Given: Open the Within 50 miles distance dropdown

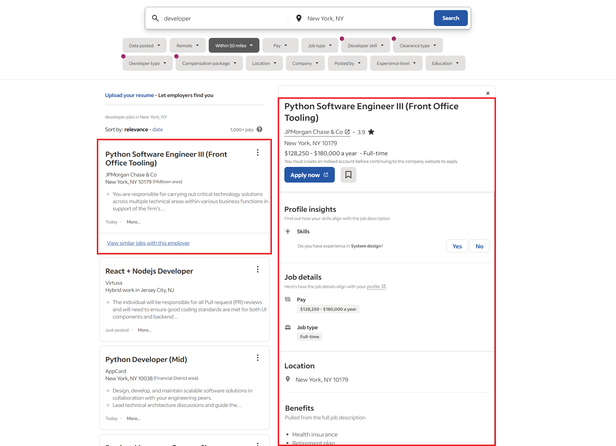Looking at the screenshot, I should point(234,46).
